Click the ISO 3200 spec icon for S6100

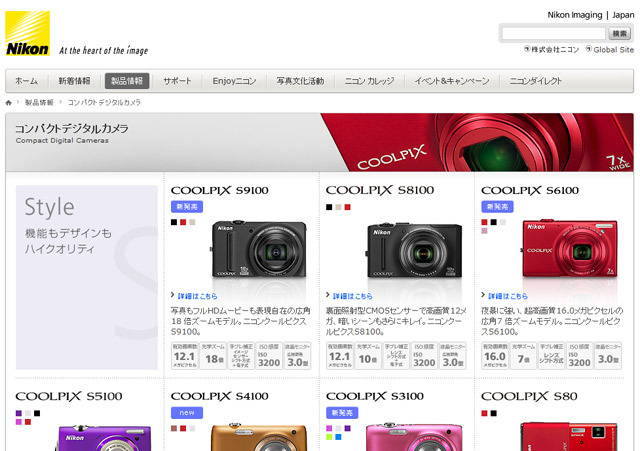pos(579,356)
